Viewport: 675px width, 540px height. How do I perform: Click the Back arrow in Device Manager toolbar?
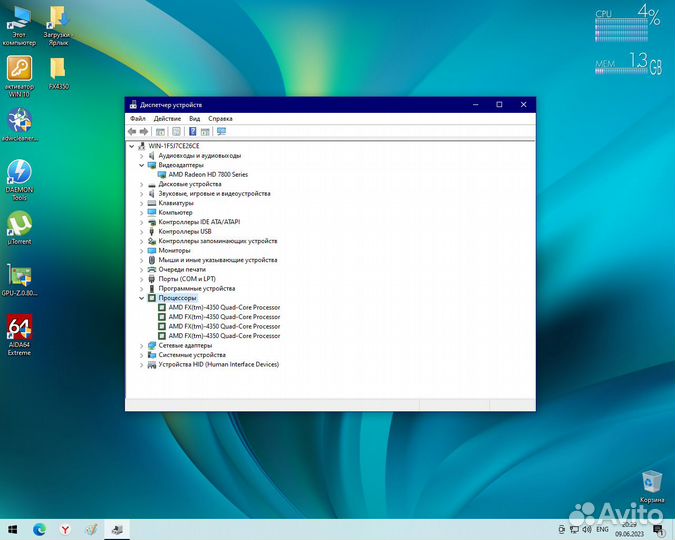tap(132, 131)
